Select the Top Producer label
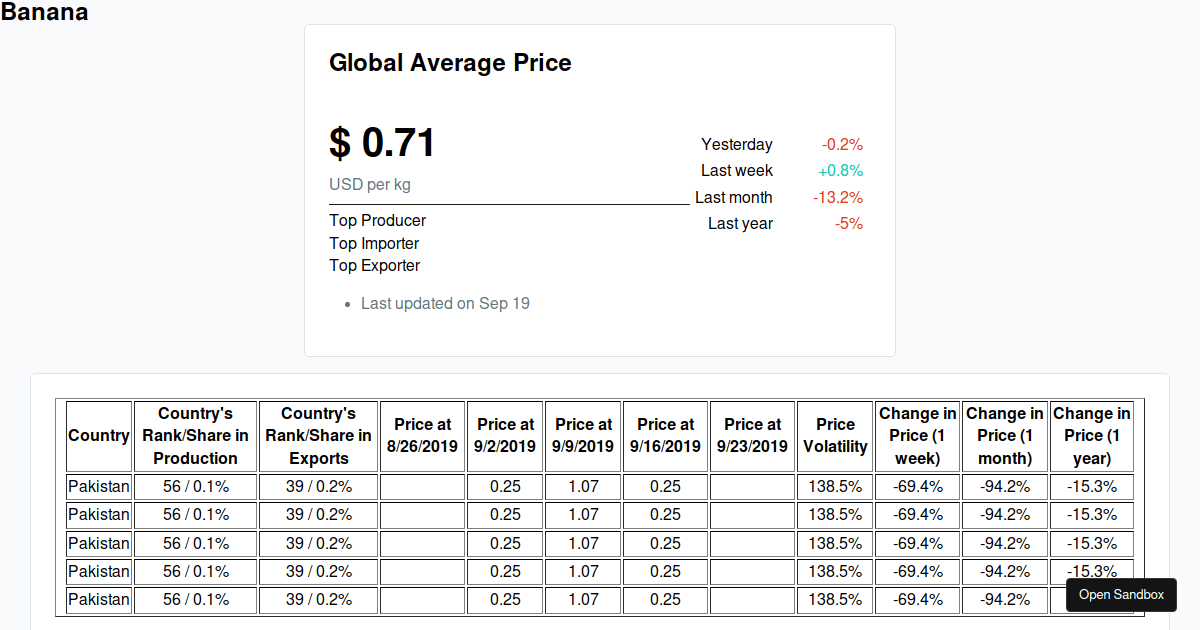The image size is (1200, 630). [x=378, y=221]
